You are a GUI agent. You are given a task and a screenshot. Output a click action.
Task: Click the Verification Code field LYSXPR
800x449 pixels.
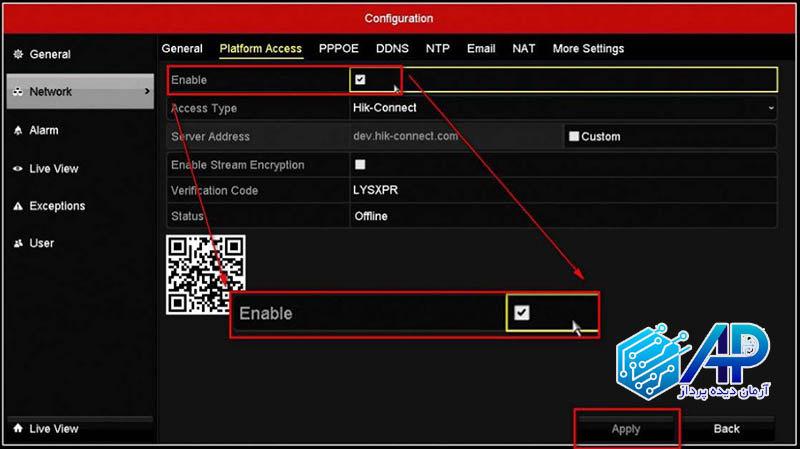point(563,190)
